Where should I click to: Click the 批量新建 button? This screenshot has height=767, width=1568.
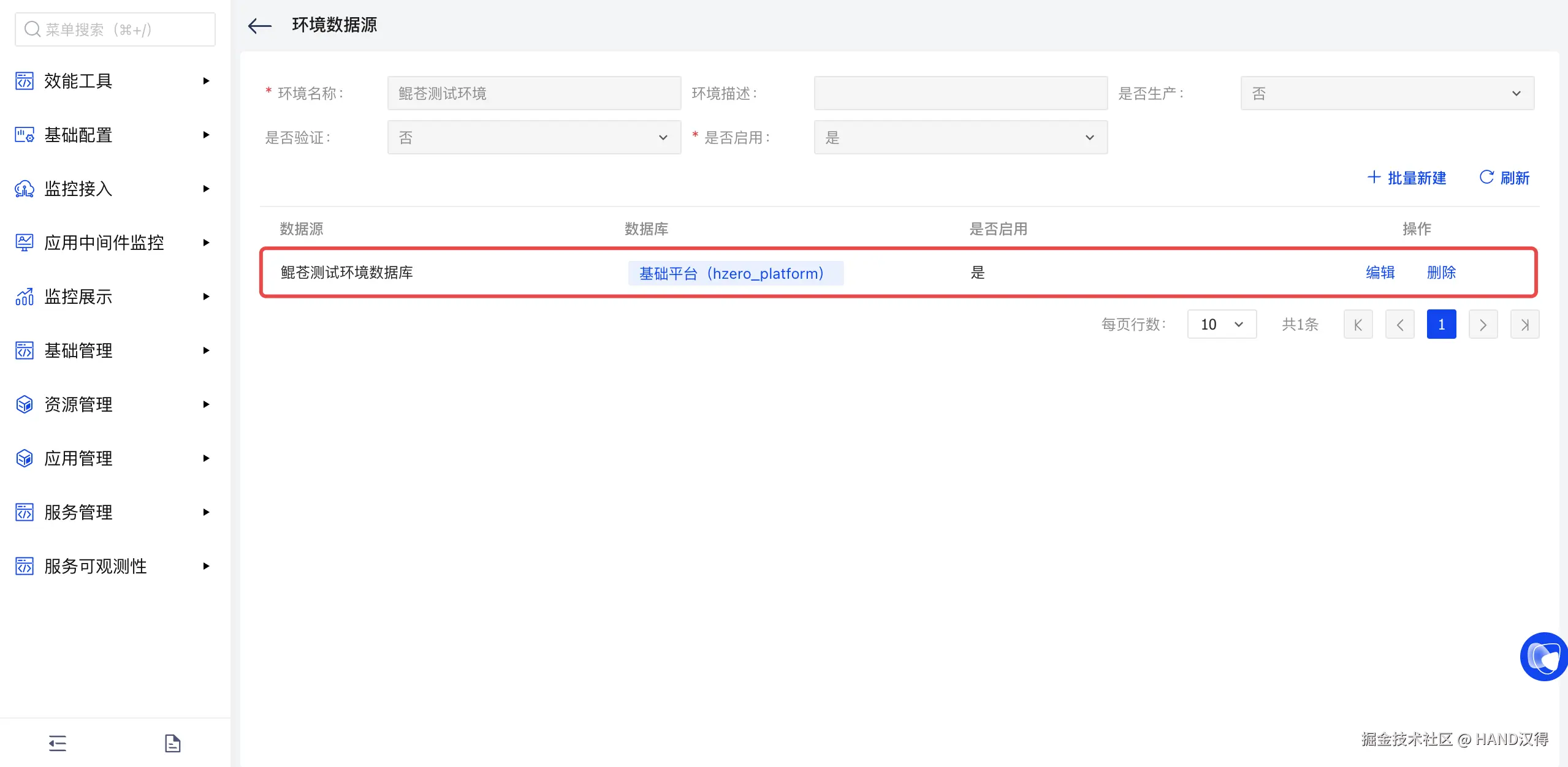[x=1407, y=178]
